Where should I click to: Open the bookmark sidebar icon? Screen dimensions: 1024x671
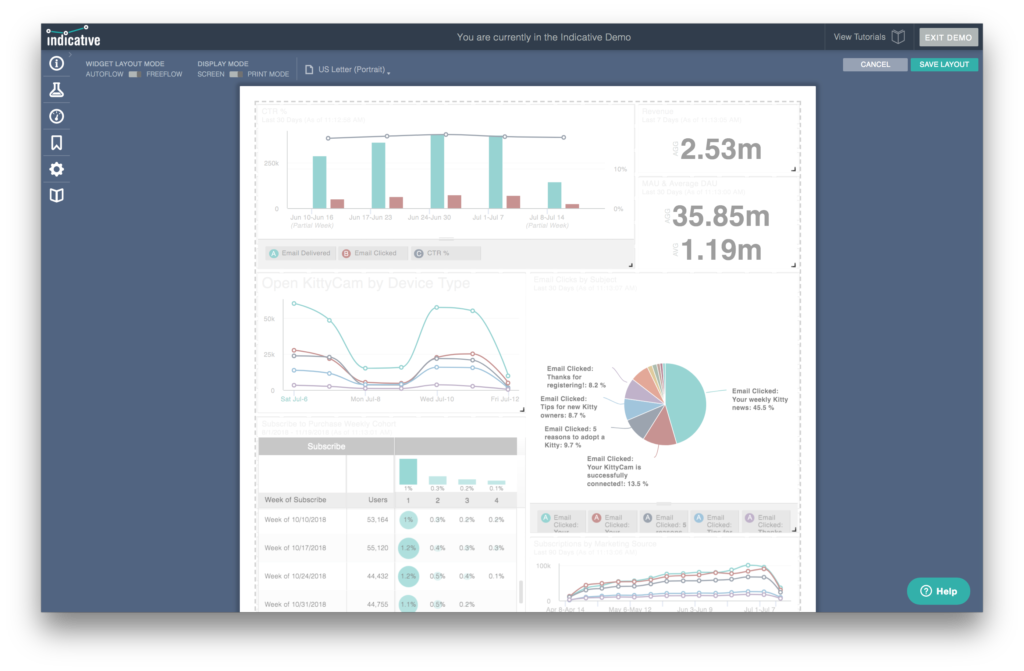tap(57, 142)
